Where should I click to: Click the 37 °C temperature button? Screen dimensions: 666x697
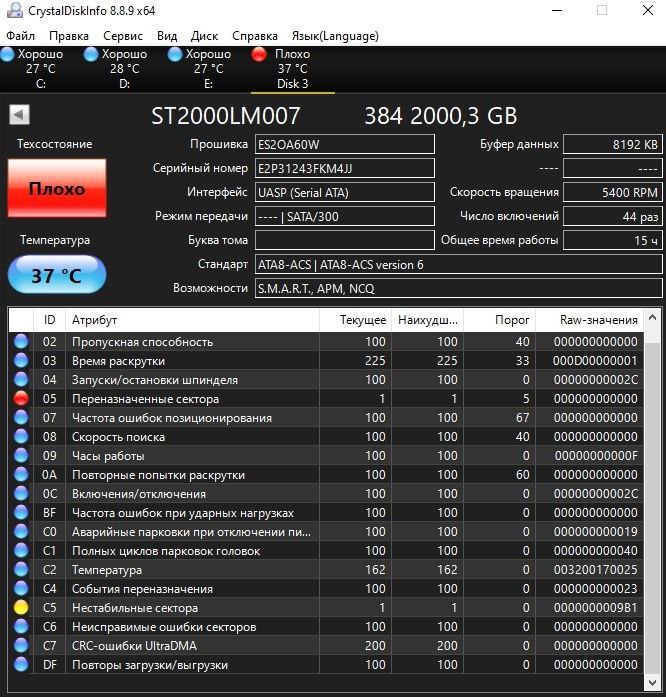tap(57, 274)
